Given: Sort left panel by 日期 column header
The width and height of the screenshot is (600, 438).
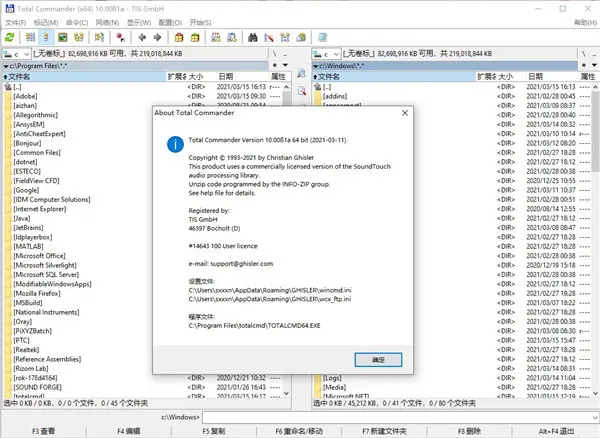Looking at the screenshot, I should 226,76.
